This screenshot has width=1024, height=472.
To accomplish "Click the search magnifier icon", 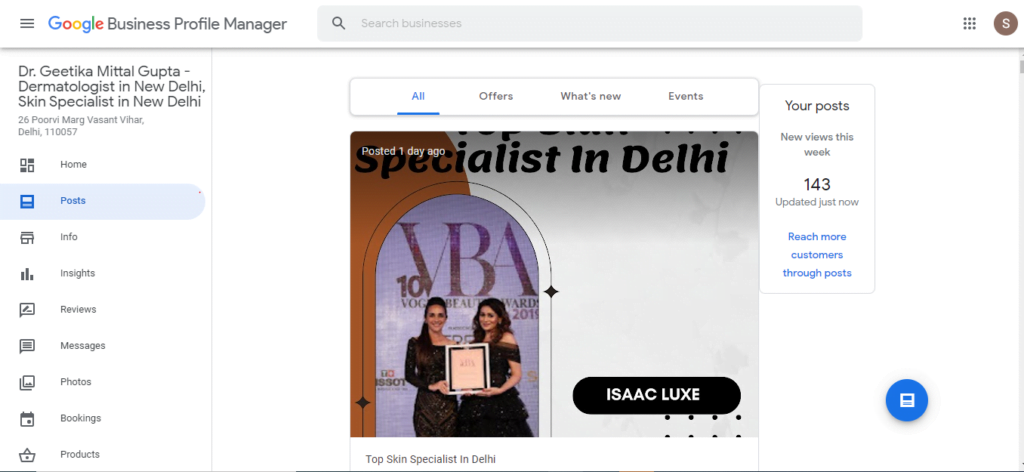I will [338, 24].
